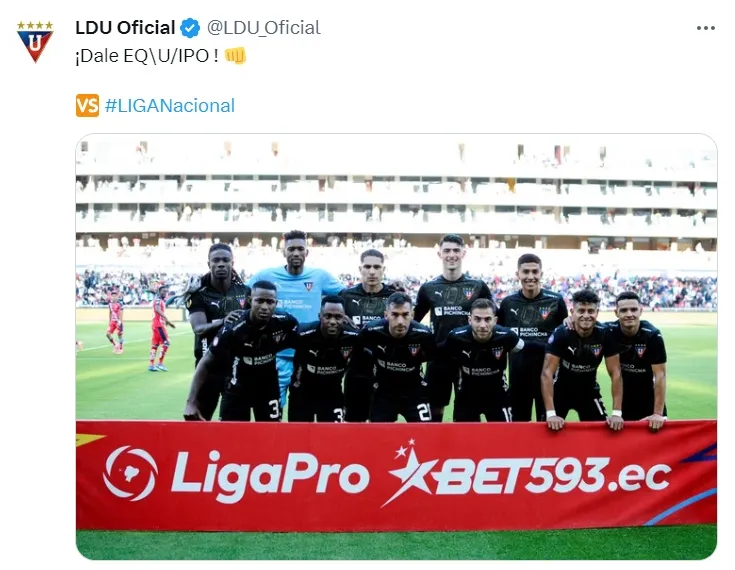
Task: Click the LigaPro circular emblem on banner
Action: coord(130,473)
